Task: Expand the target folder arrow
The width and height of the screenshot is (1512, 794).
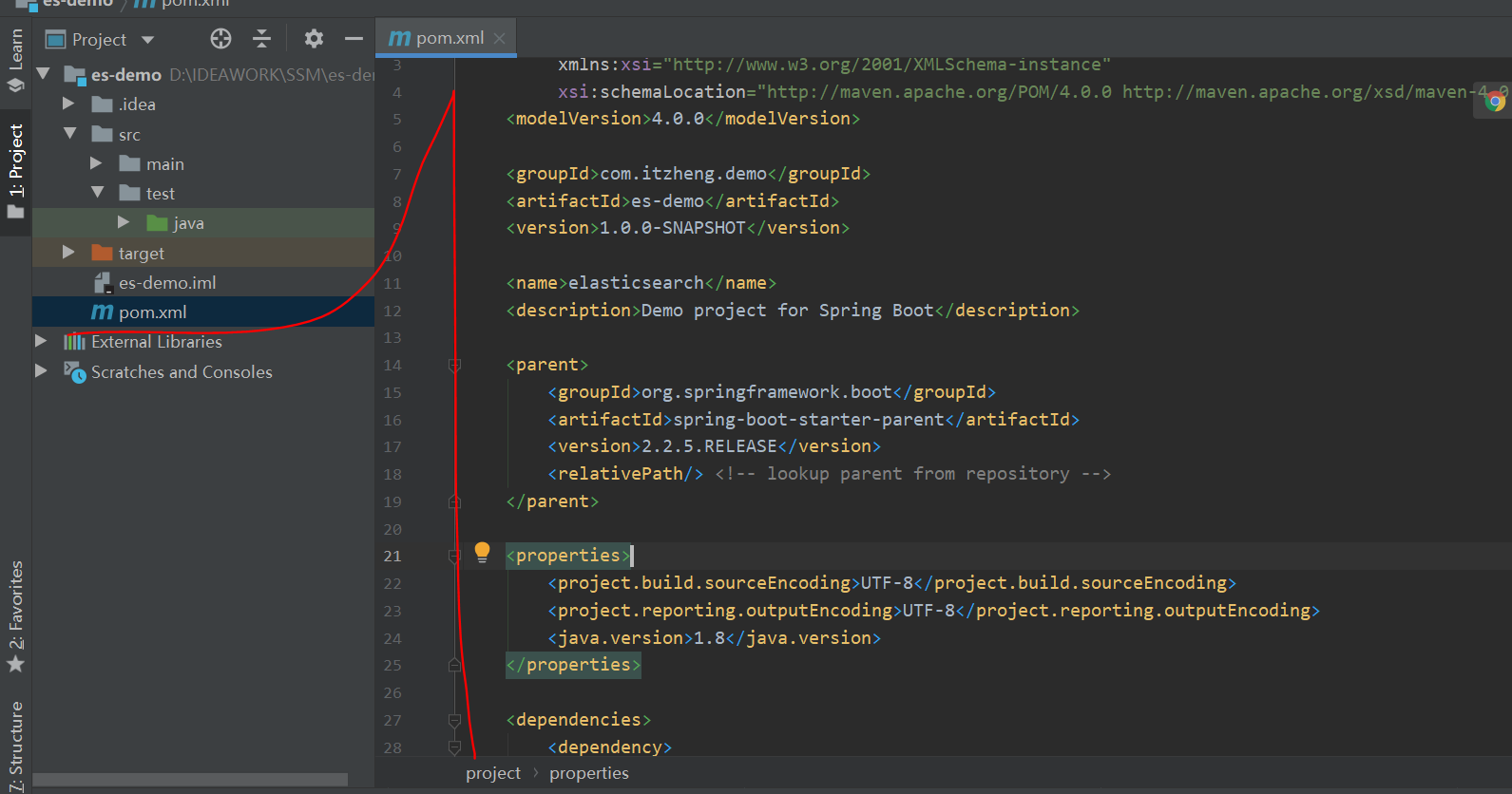Action: click(x=68, y=253)
